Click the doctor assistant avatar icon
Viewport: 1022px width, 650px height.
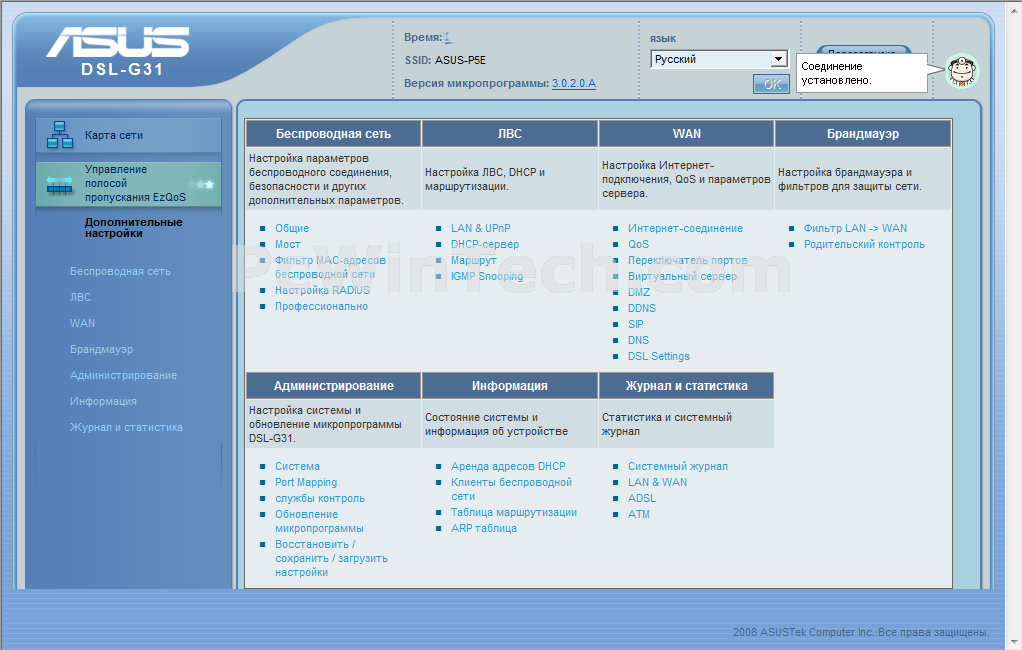tap(962, 71)
